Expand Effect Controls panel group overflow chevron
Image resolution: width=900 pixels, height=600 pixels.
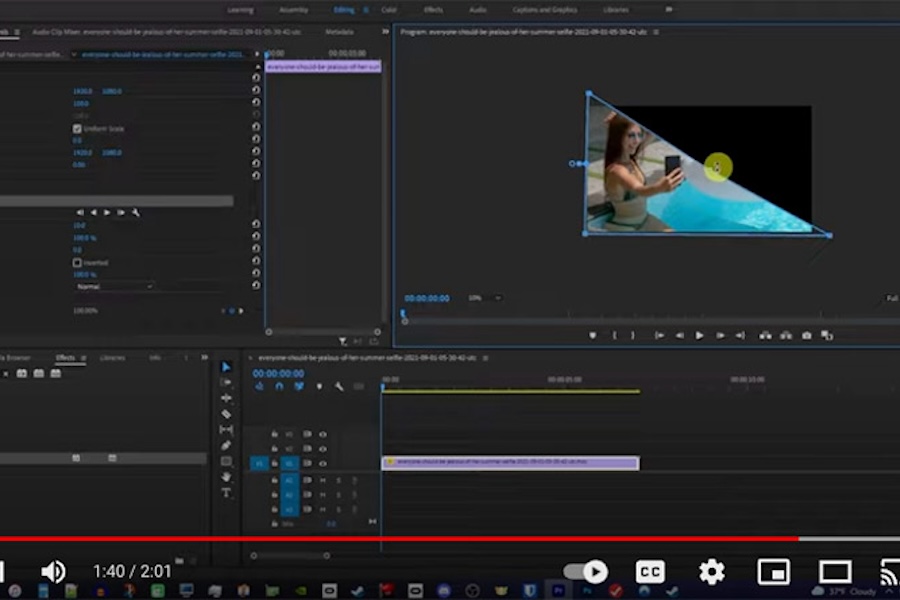tap(386, 32)
